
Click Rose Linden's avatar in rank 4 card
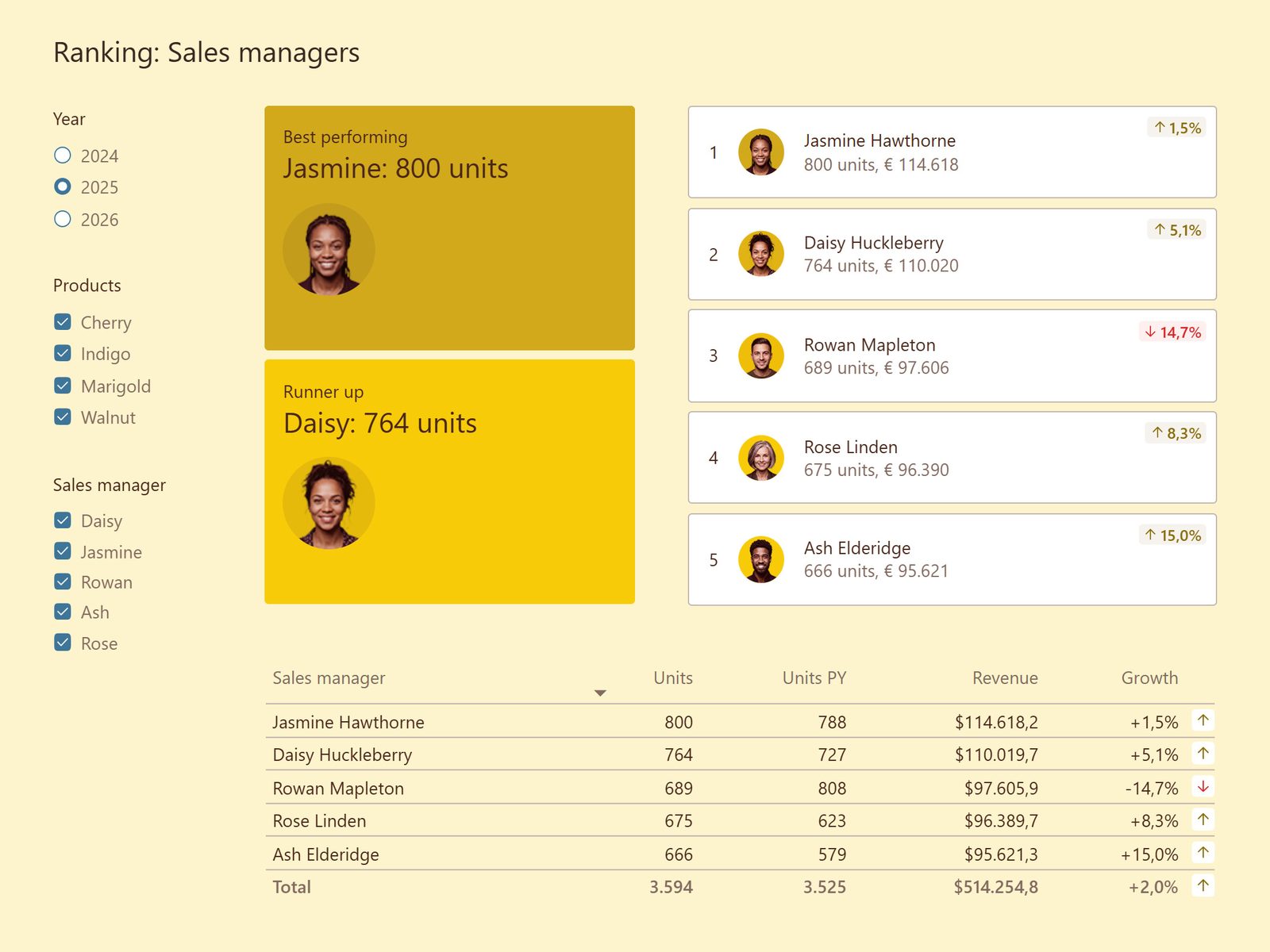pyautogui.click(x=761, y=458)
